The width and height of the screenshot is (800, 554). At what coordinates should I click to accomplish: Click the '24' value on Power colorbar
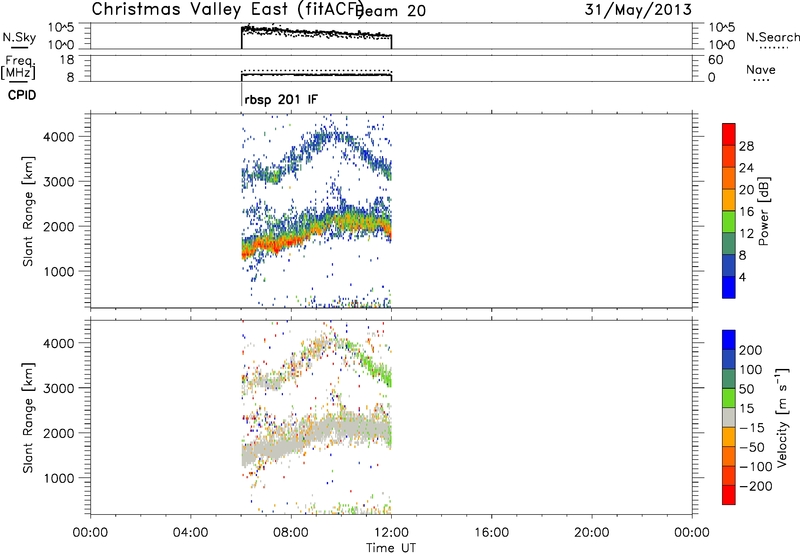tap(746, 168)
